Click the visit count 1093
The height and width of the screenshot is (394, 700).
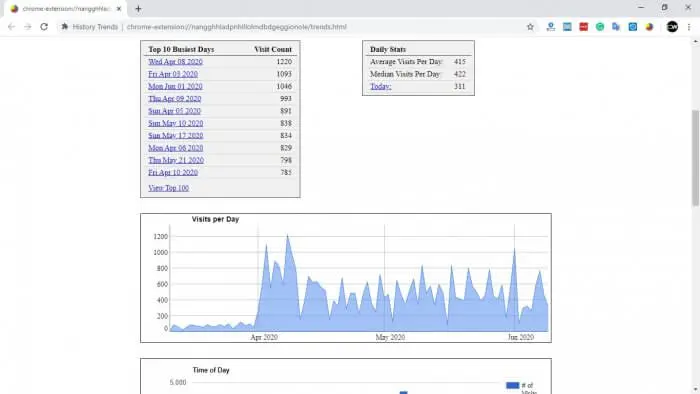[x=284, y=74]
